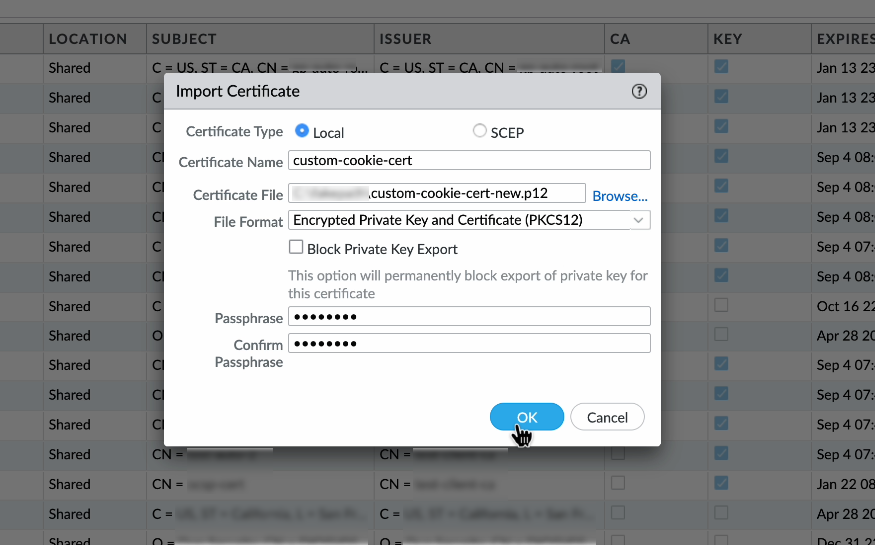The height and width of the screenshot is (545, 875).
Task: Toggle the KEY checkbox in first row
Action: coord(721,67)
